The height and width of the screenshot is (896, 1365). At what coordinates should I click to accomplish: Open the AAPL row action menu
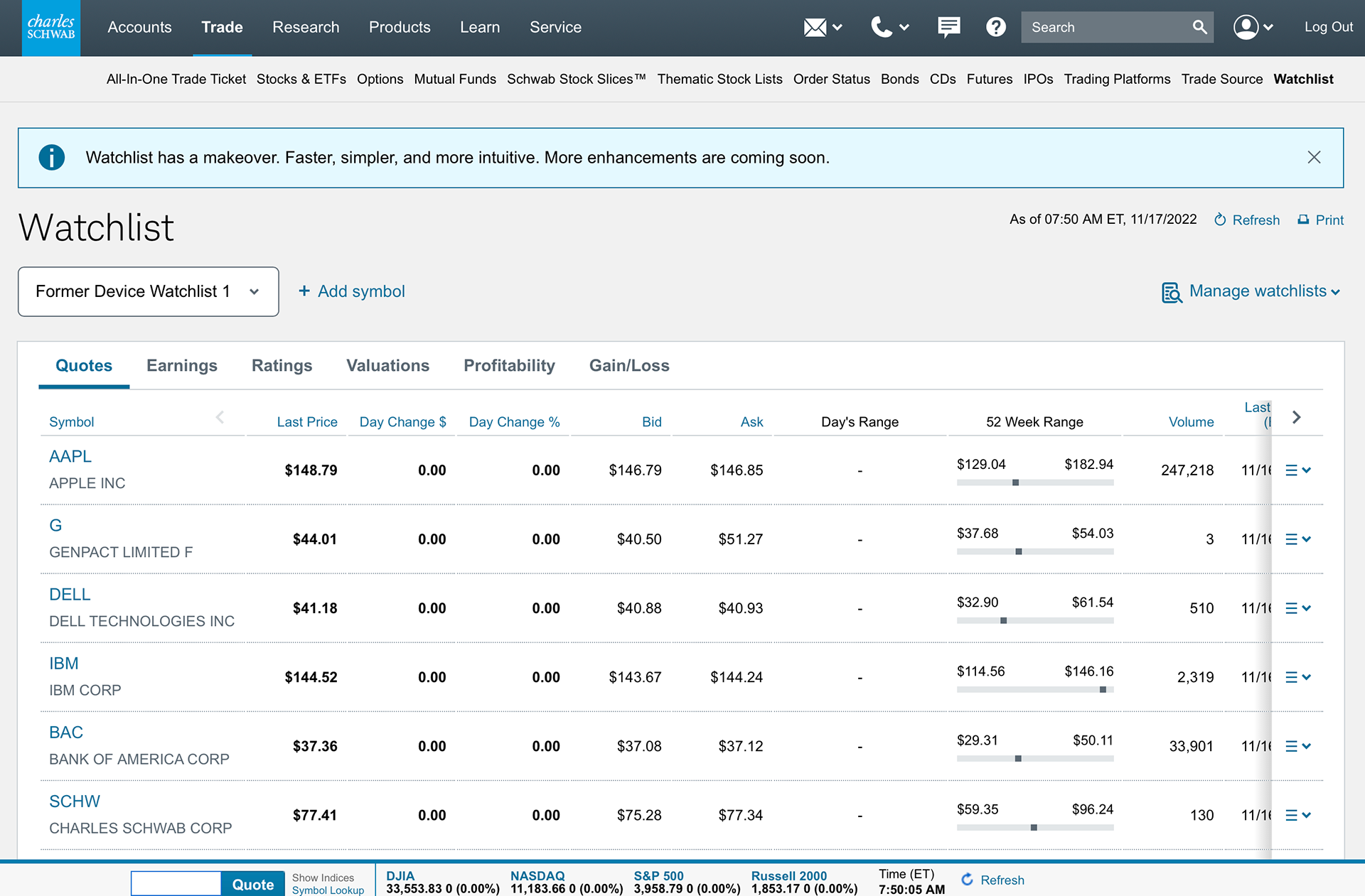click(1298, 470)
